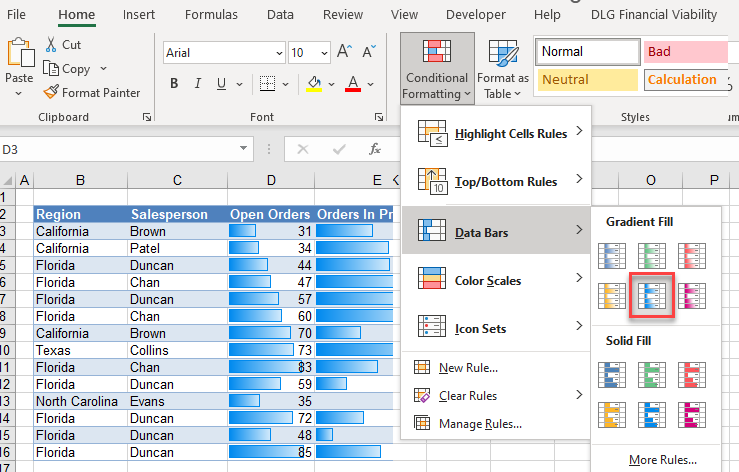Select the purple solid fill data bar

(x=691, y=413)
